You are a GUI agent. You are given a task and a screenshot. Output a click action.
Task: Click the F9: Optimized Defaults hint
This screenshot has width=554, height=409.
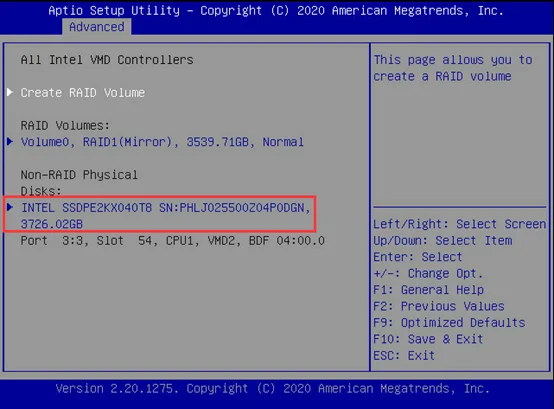pyautogui.click(x=449, y=322)
